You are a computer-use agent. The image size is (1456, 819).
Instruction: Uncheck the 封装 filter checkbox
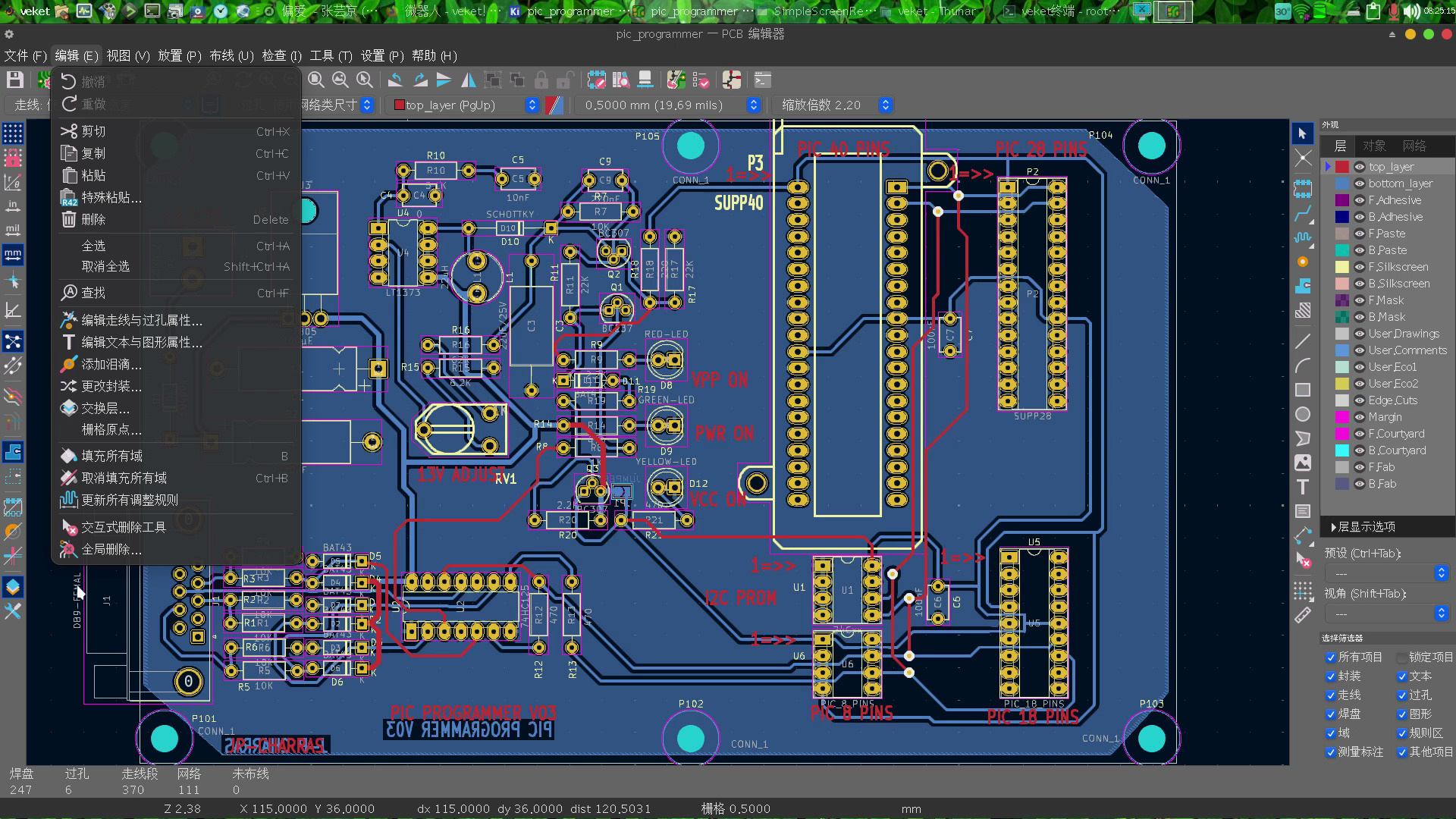[x=1330, y=676]
